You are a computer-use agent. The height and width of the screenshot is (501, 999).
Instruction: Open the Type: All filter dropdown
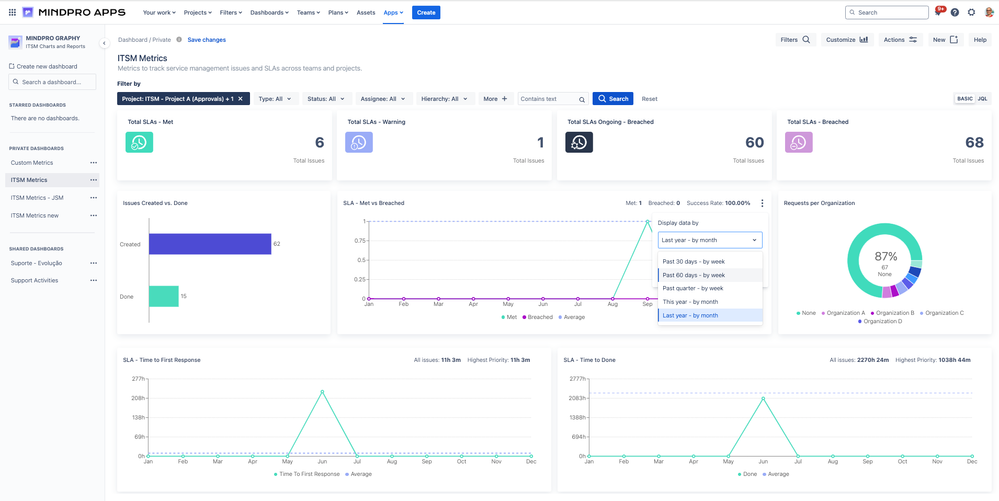coord(276,99)
